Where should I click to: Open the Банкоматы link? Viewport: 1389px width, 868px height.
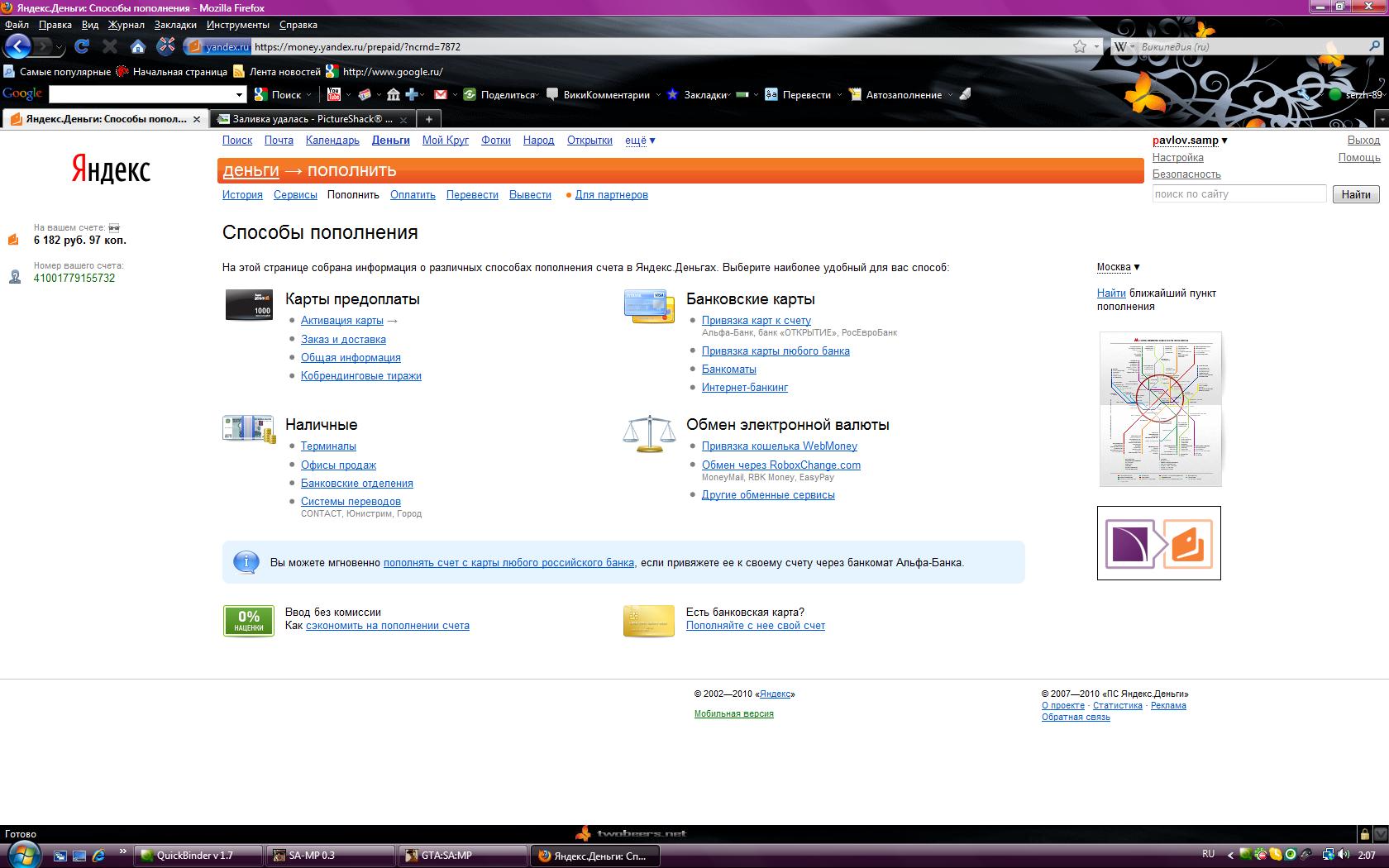[729, 370]
